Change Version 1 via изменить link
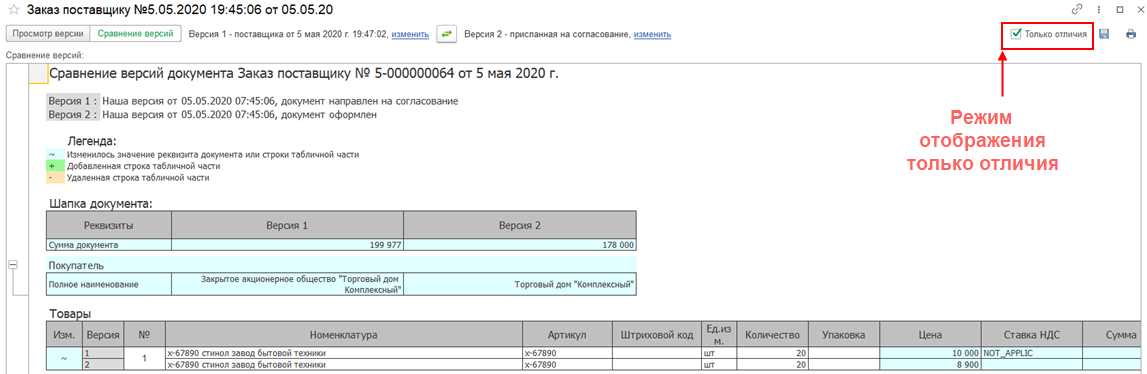Image resolution: width=1147 pixels, height=374 pixels. pos(410,34)
